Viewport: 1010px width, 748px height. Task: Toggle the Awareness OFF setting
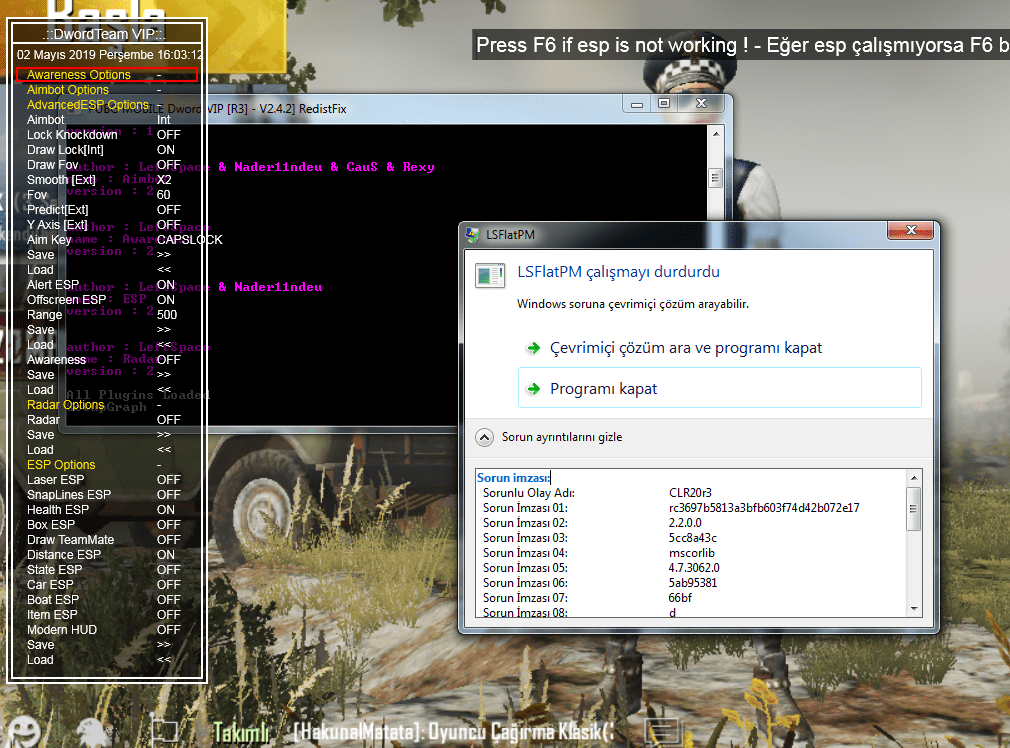tap(106, 360)
